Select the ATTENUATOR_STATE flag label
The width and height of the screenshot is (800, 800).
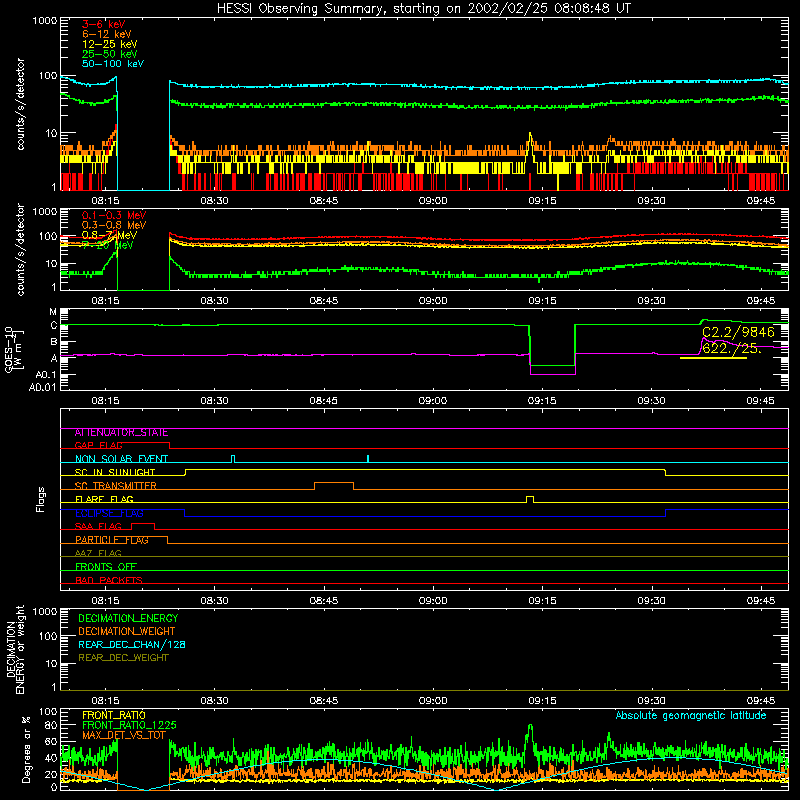121,433
